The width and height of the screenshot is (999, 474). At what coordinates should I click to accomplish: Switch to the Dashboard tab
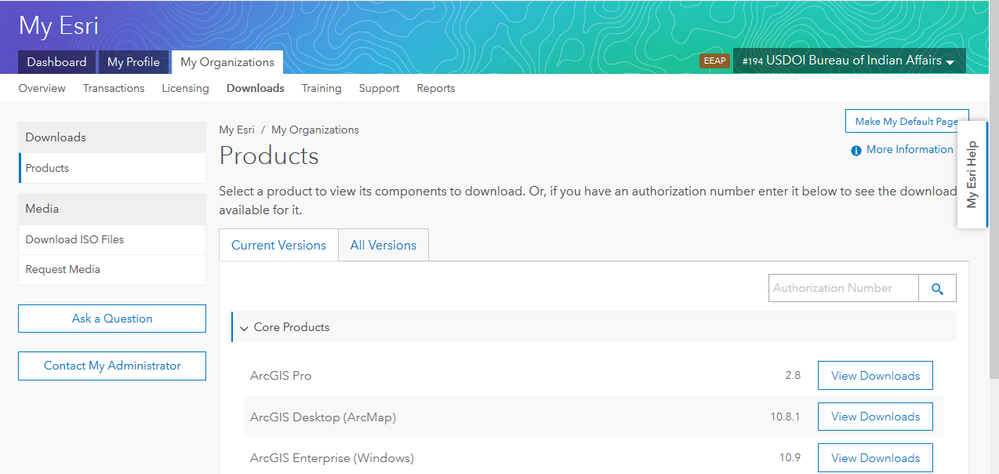tap(57, 62)
